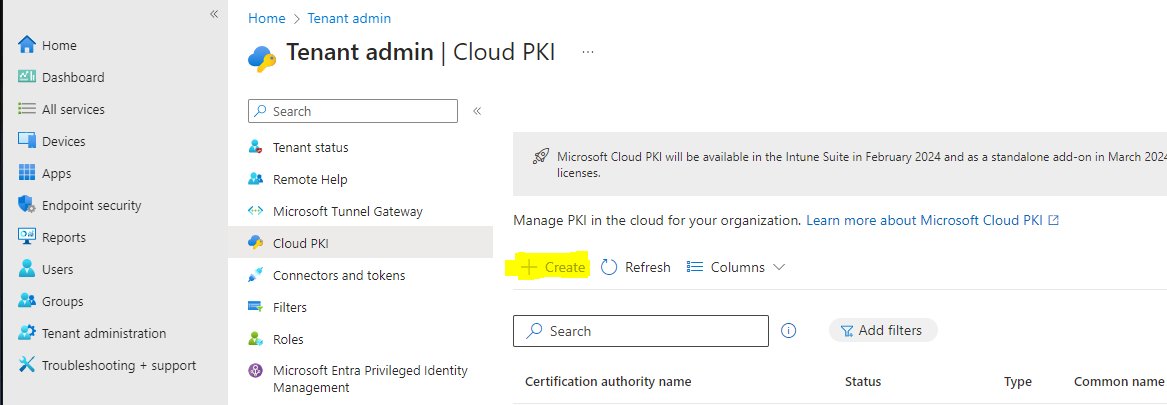Screen dimensions: 1167x405
Task: Open Troubleshooting + support in sidebar
Action: (x=118, y=365)
